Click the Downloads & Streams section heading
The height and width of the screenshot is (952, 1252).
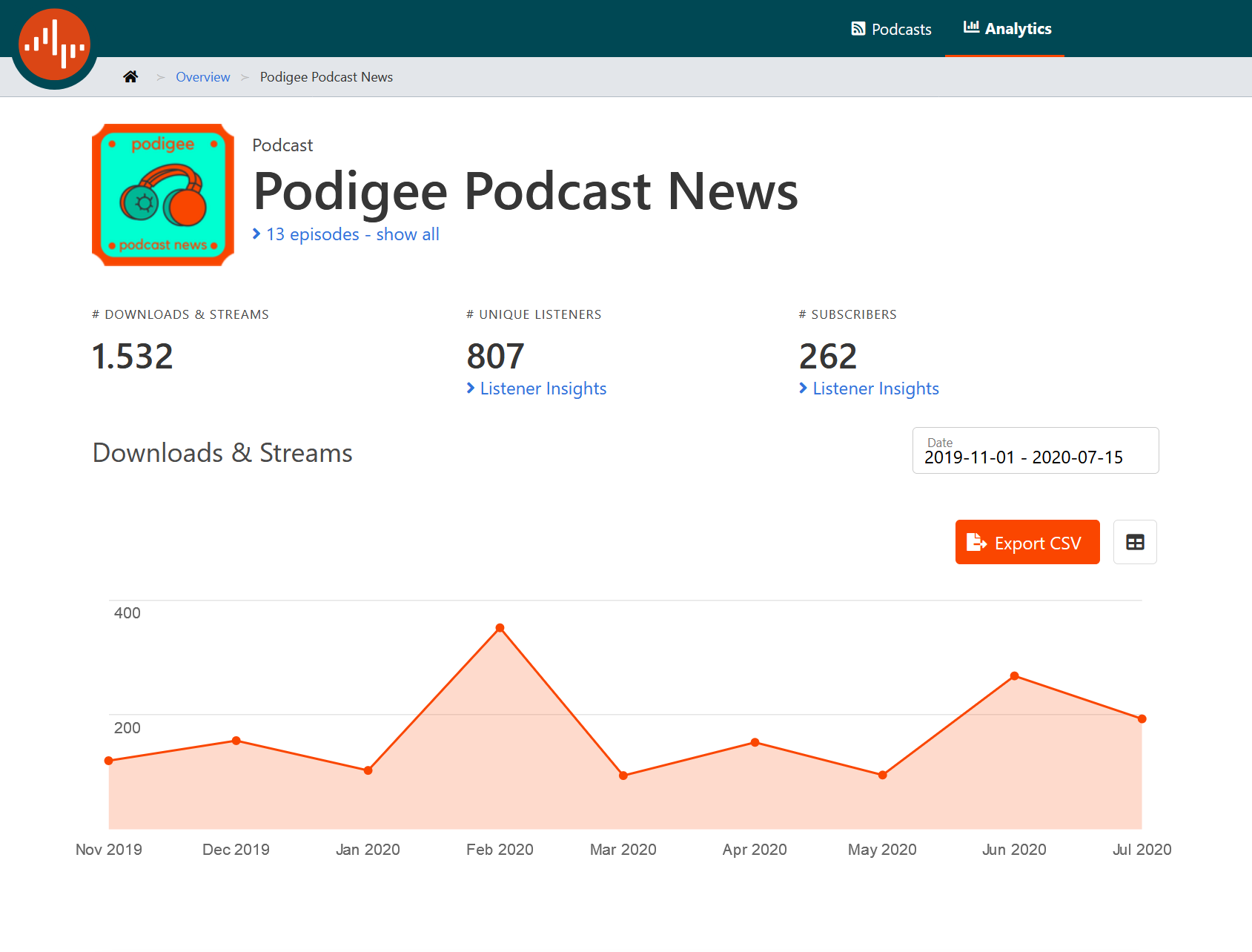(x=222, y=453)
